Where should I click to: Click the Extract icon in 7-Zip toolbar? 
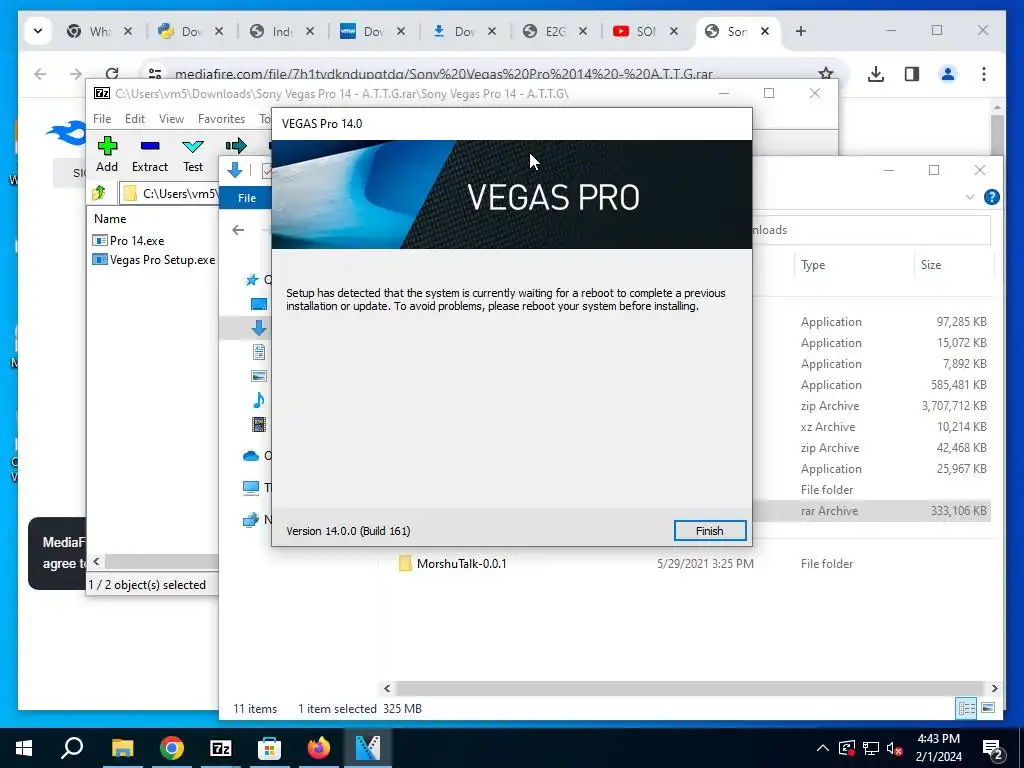pyautogui.click(x=150, y=146)
